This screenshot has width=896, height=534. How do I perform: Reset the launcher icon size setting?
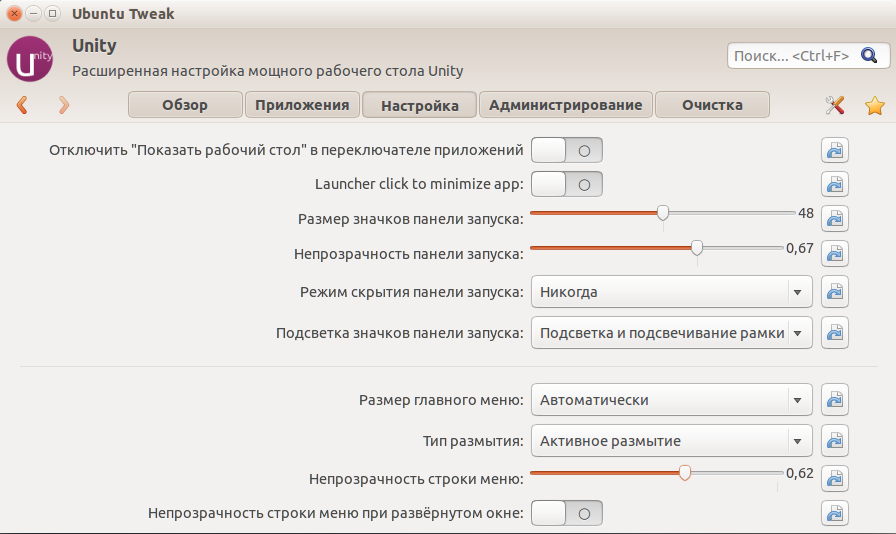pos(834,218)
